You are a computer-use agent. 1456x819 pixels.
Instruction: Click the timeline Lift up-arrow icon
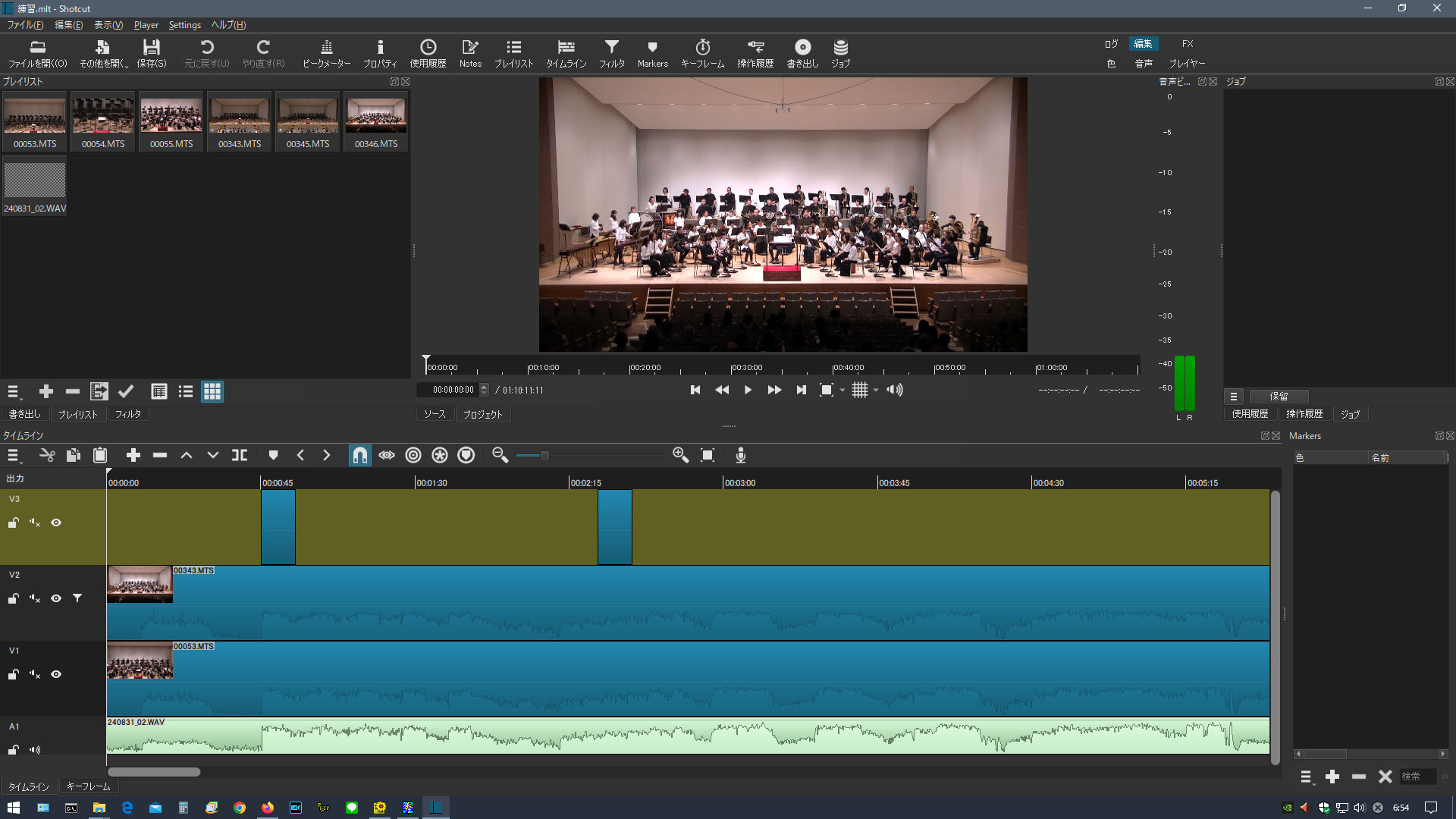point(187,455)
